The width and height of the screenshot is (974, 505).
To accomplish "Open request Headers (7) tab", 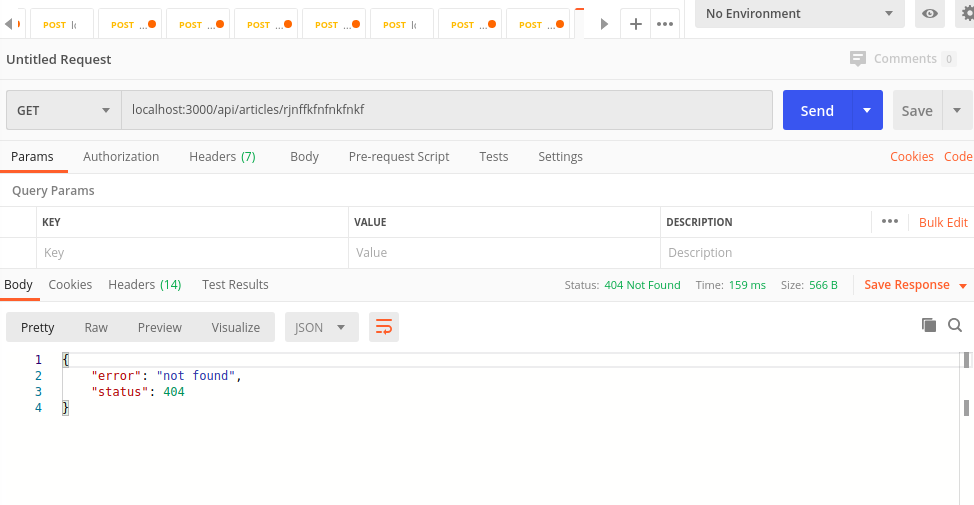I will pos(222,157).
